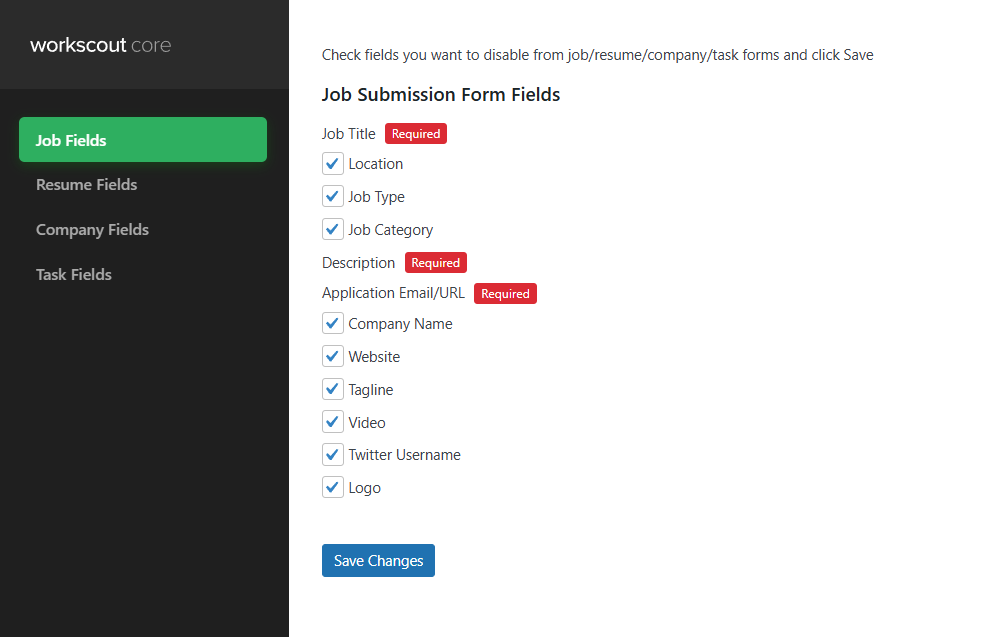Switch to the Resume Fields tab

point(87,185)
